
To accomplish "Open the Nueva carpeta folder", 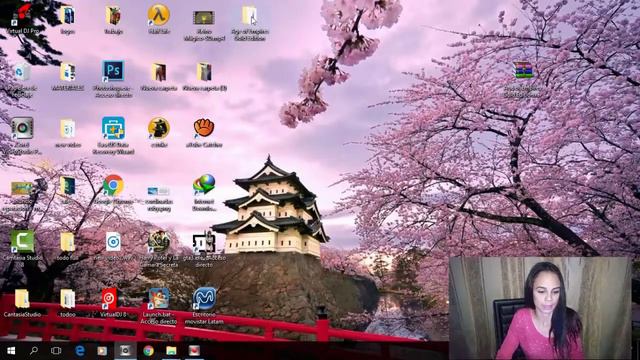I will 159,77.
